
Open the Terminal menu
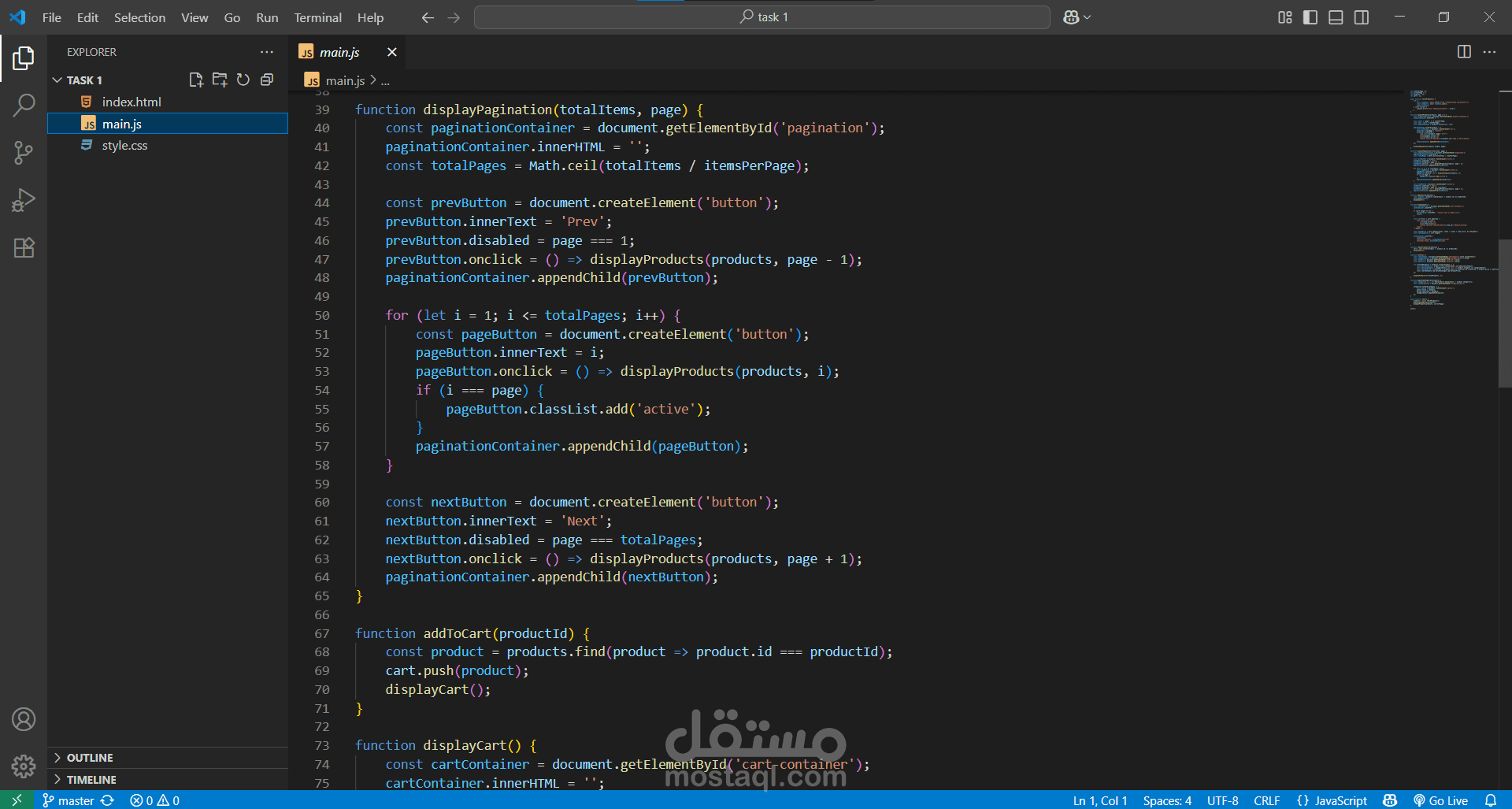[x=317, y=17]
